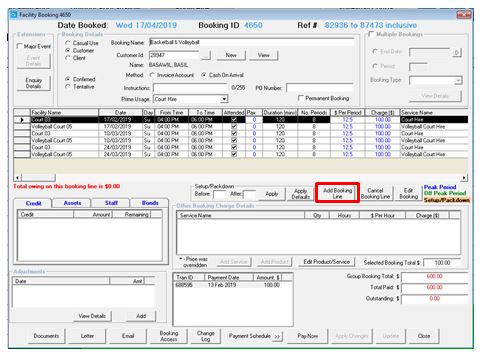Click the Pay Now button
Viewport: 490px width, 364px height.
[x=307, y=336]
